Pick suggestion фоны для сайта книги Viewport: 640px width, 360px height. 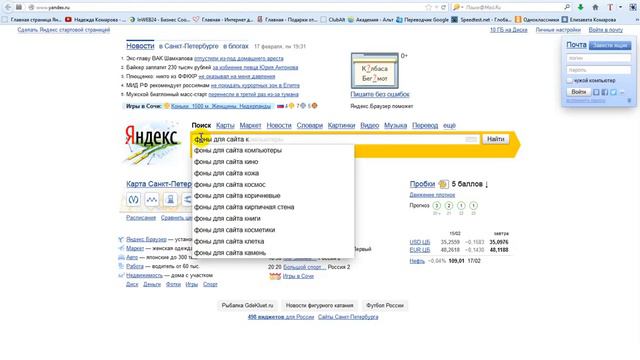(x=273, y=219)
